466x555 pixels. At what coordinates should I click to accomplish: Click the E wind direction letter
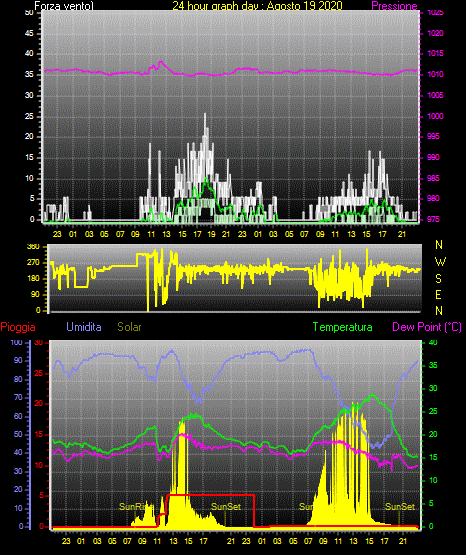click(438, 294)
